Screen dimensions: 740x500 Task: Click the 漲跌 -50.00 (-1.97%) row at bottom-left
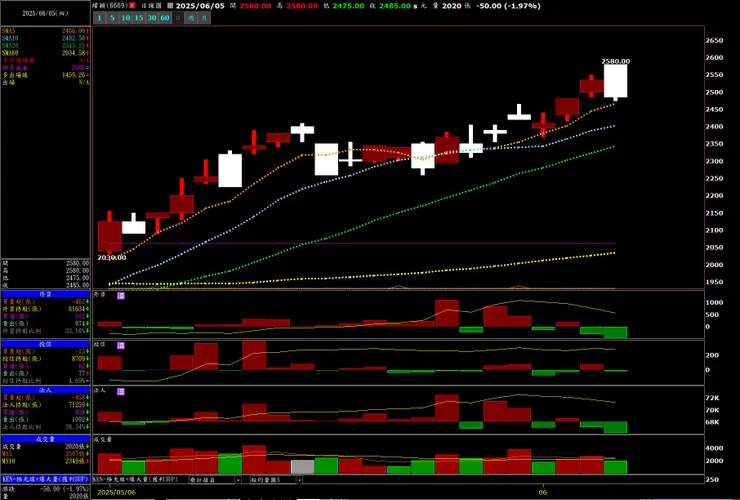point(45,489)
